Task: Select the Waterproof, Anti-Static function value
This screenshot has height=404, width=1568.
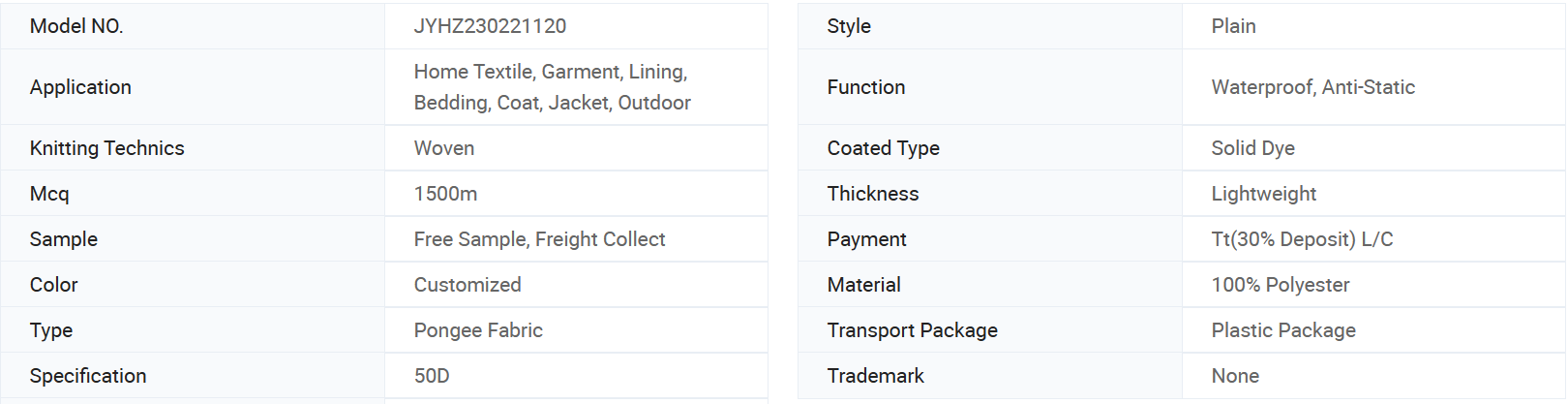Action: pos(1312,87)
